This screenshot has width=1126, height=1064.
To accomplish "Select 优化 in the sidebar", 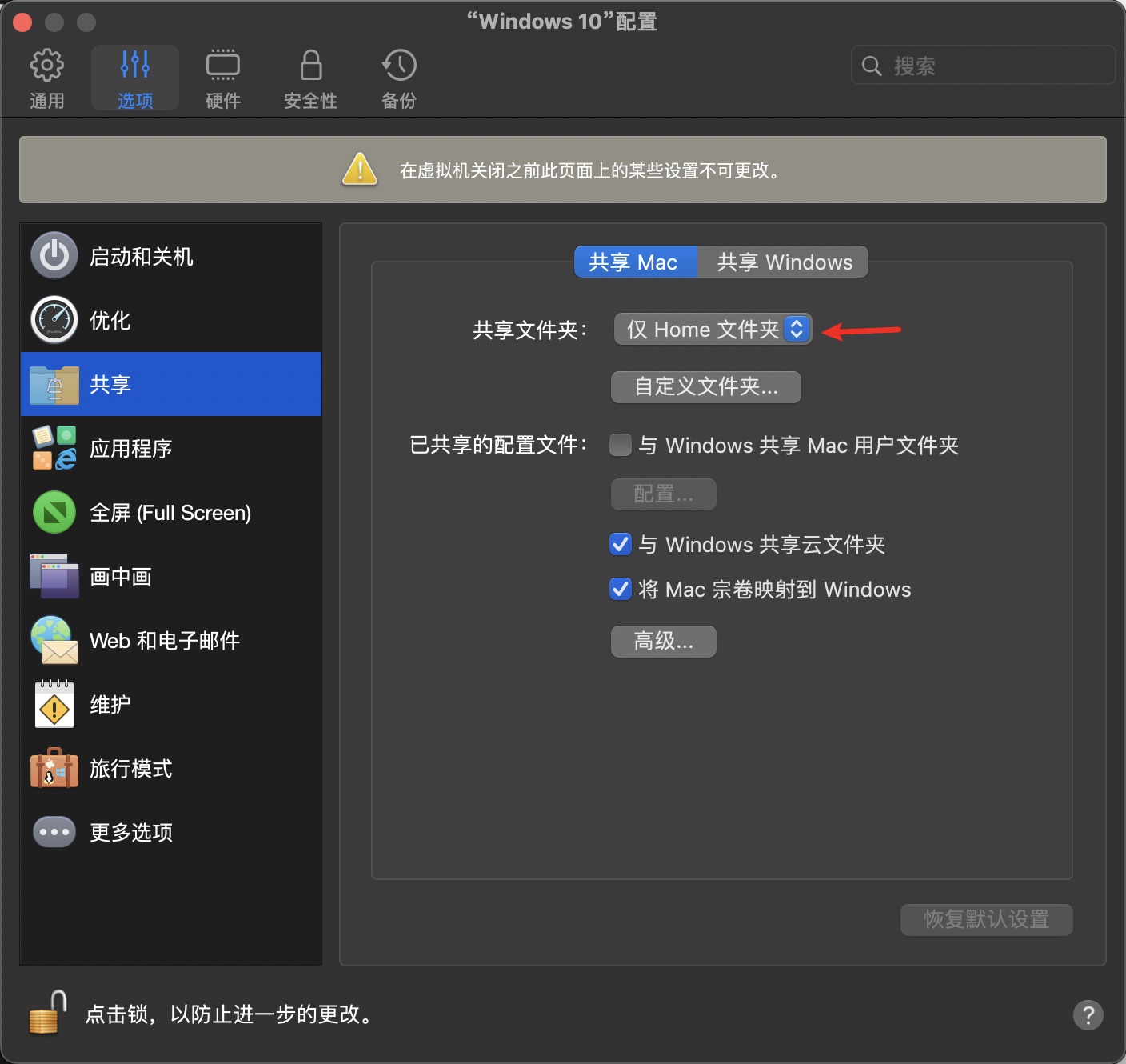I will point(171,320).
